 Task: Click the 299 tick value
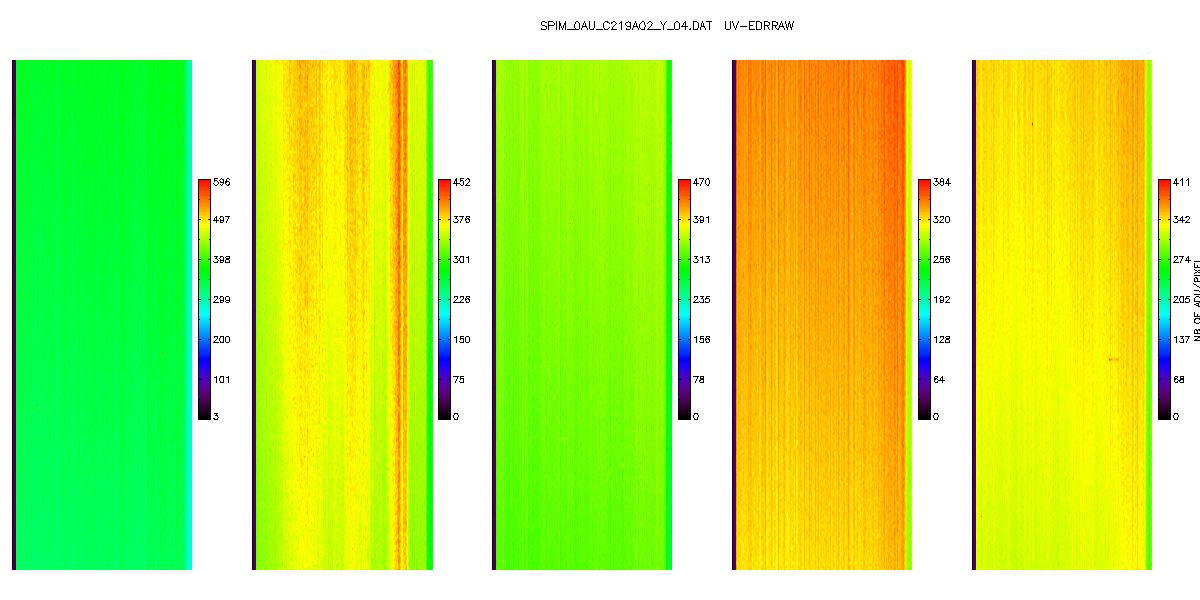coord(221,299)
